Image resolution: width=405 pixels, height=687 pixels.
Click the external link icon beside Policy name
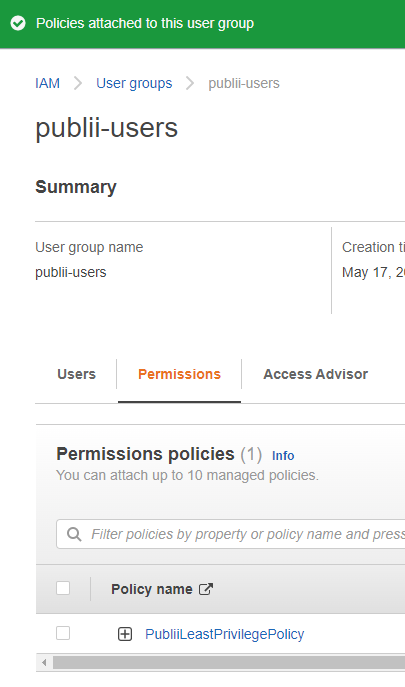click(206, 589)
